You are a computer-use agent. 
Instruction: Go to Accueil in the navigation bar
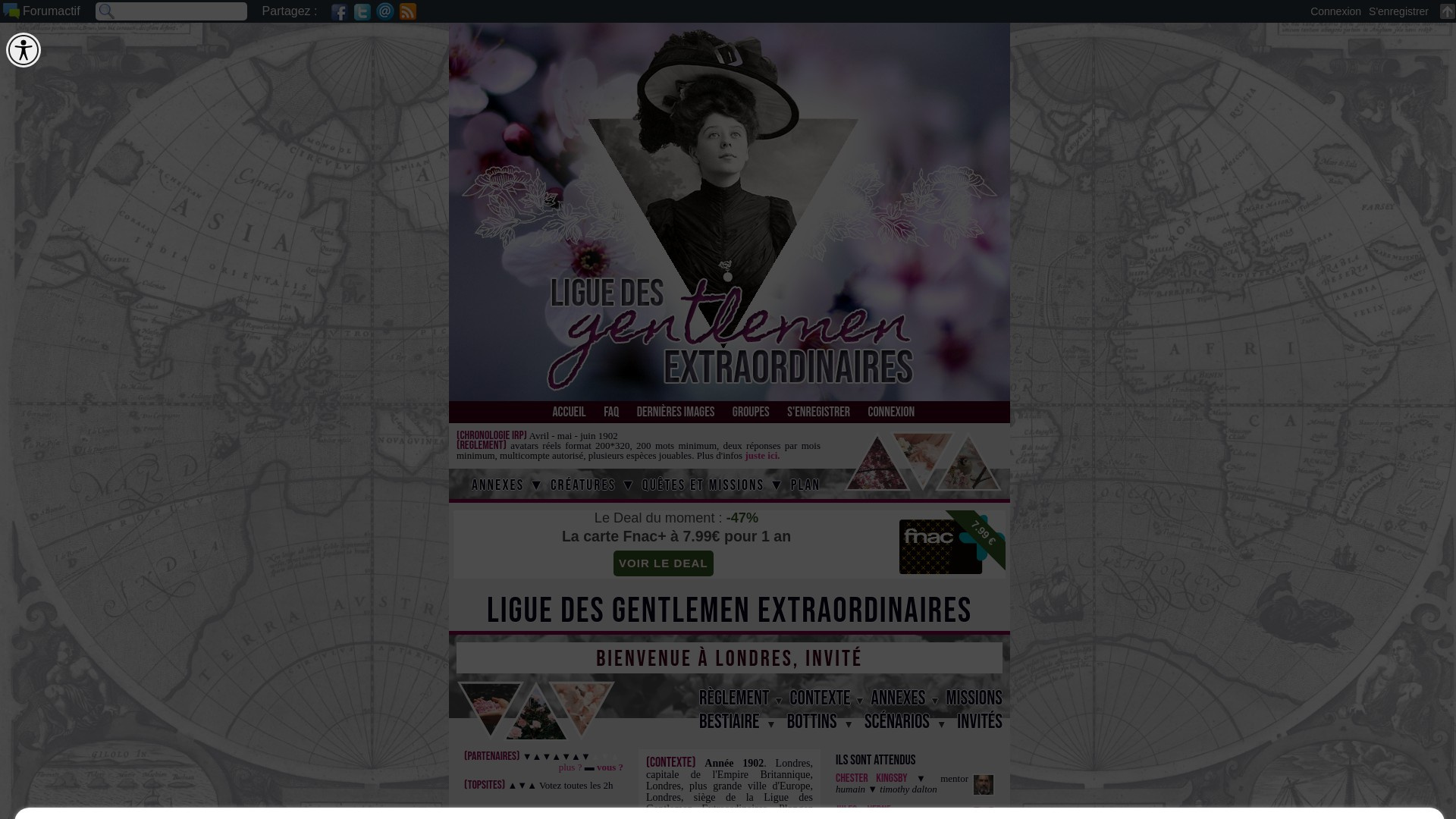(569, 412)
